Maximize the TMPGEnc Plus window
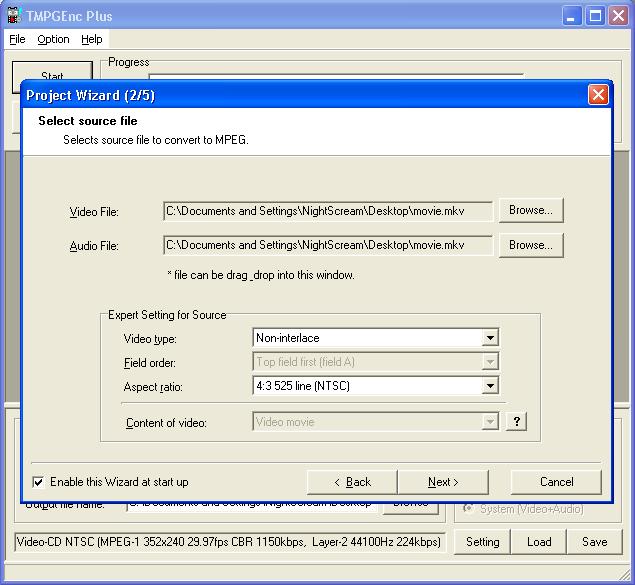 pos(595,16)
